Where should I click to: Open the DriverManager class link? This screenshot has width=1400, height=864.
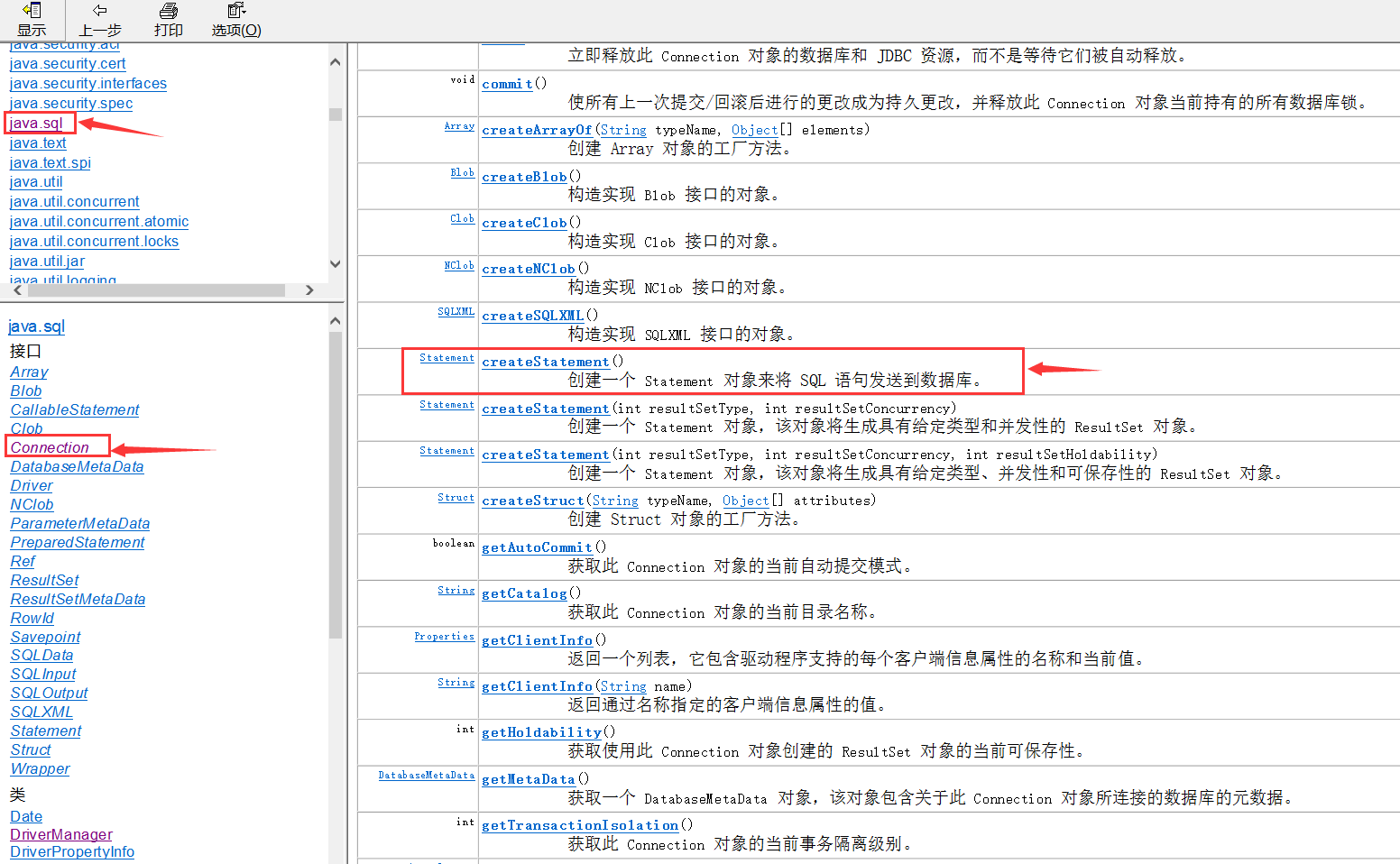61,835
